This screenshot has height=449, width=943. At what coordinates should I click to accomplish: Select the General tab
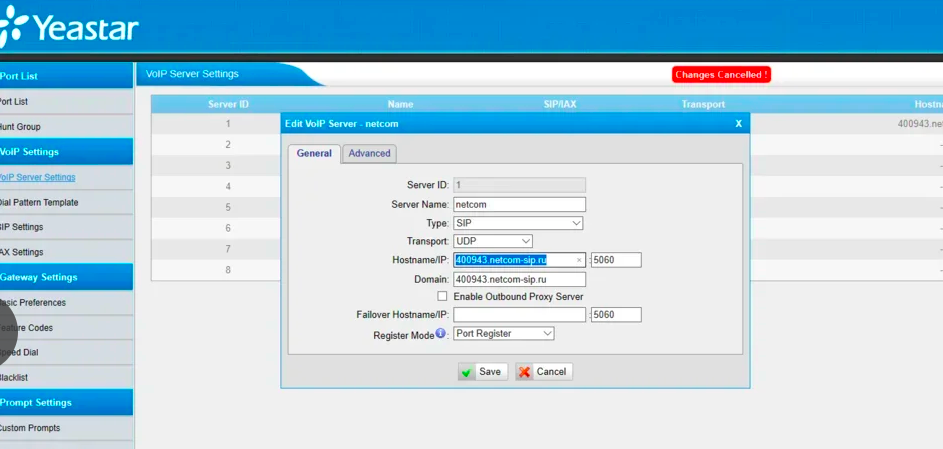pos(314,153)
